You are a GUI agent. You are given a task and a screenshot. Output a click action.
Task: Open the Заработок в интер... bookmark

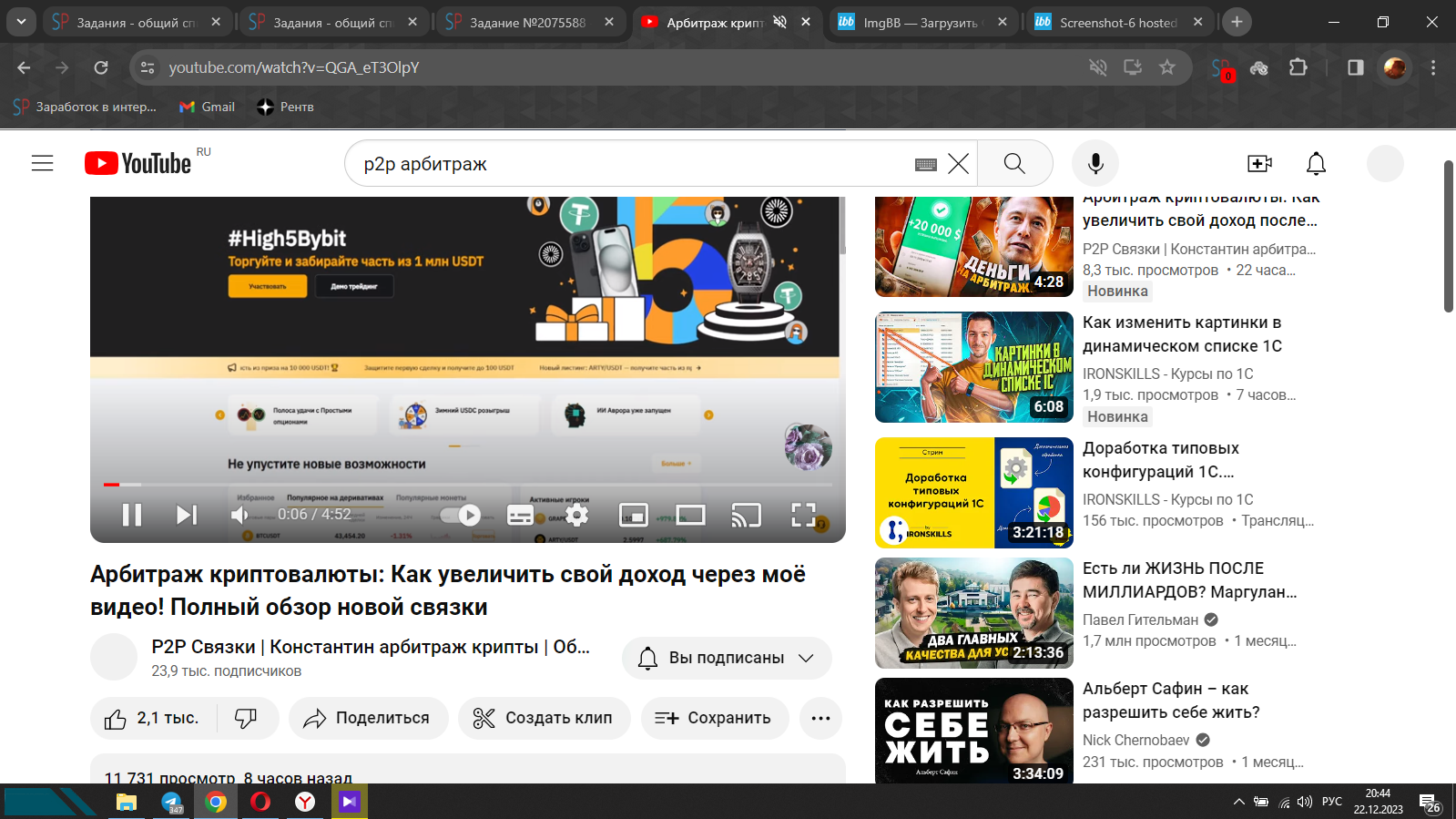(x=85, y=107)
